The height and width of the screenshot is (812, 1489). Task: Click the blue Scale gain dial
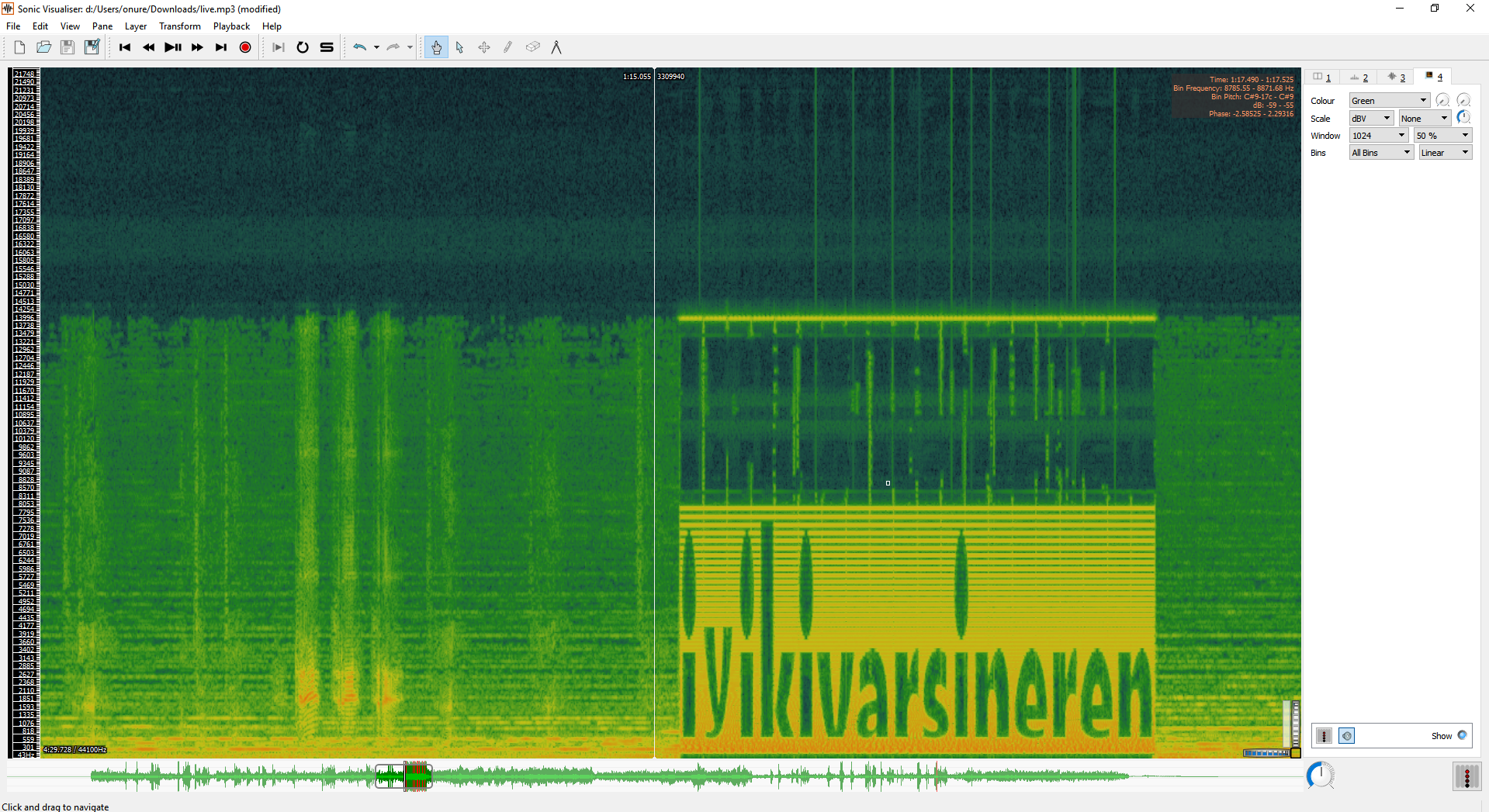pos(1463,117)
